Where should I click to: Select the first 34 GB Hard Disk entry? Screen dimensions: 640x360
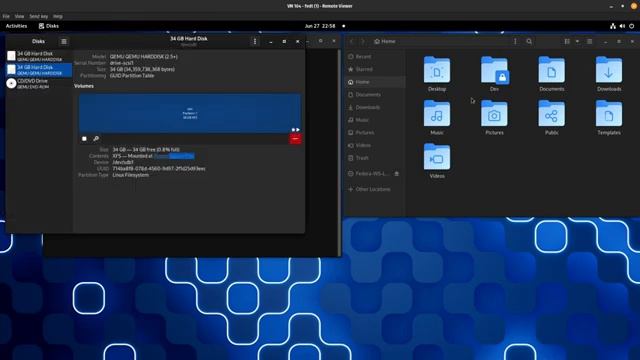[39, 56]
